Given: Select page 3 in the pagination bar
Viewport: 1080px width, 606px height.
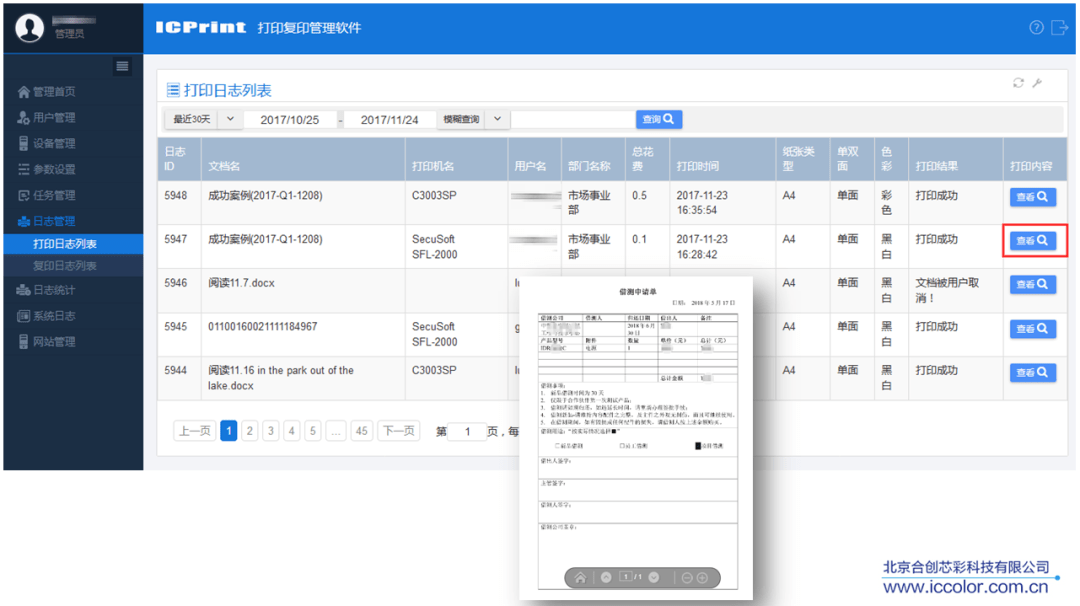Looking at the screenshot, I should 271,429.
